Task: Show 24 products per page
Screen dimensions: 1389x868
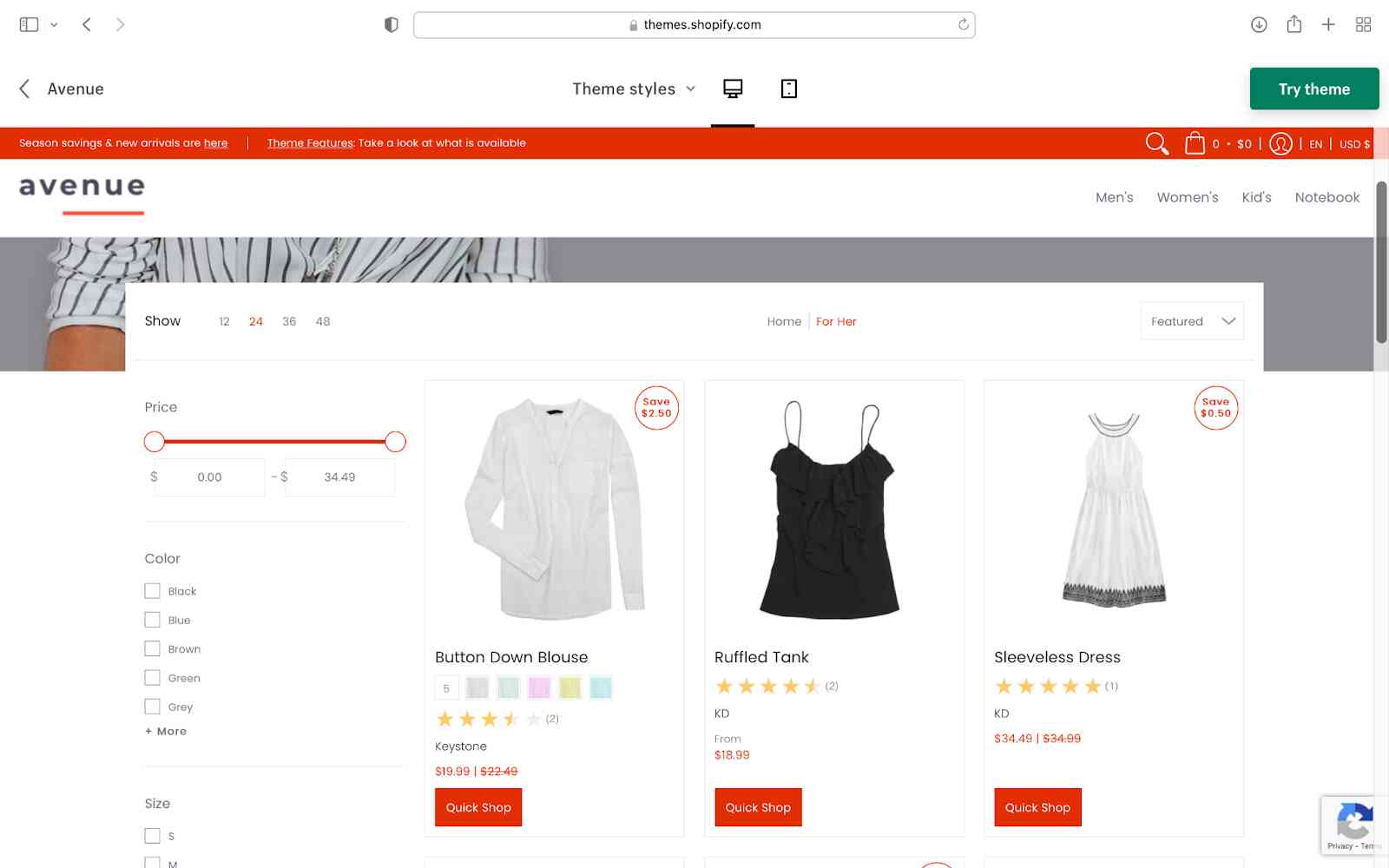Action: 256,321
